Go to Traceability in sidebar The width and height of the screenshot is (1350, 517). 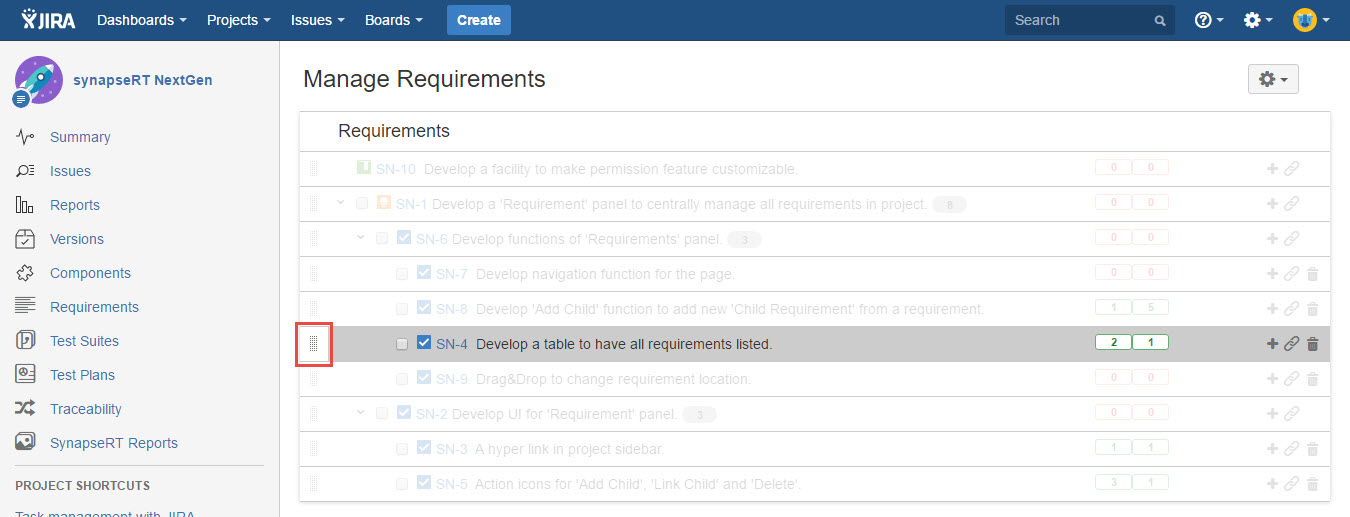[x=86, y=409]
